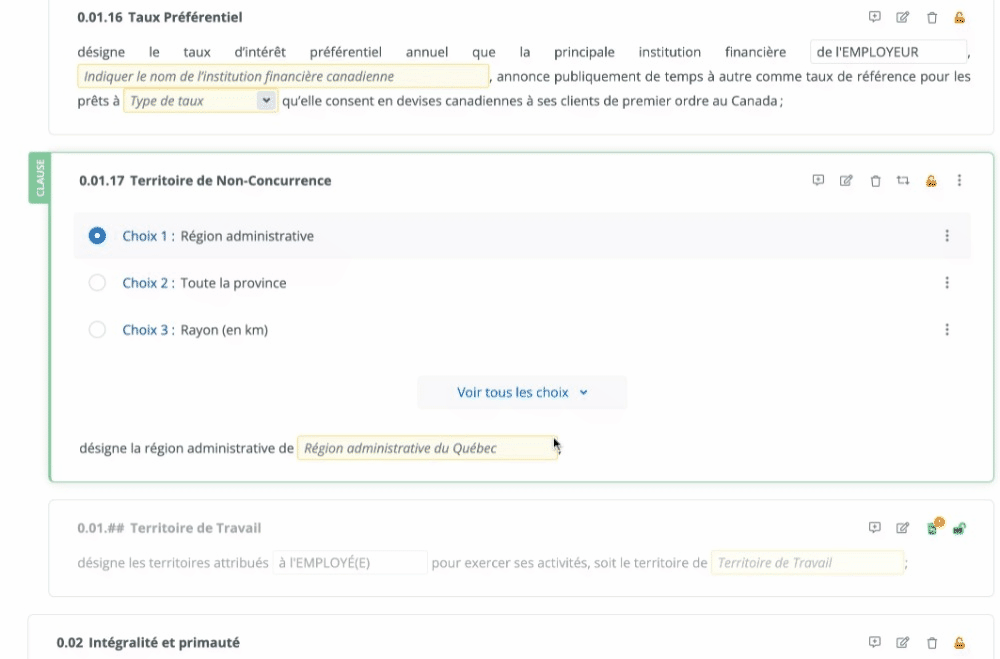Click the Territoire de Travail field

806,563
